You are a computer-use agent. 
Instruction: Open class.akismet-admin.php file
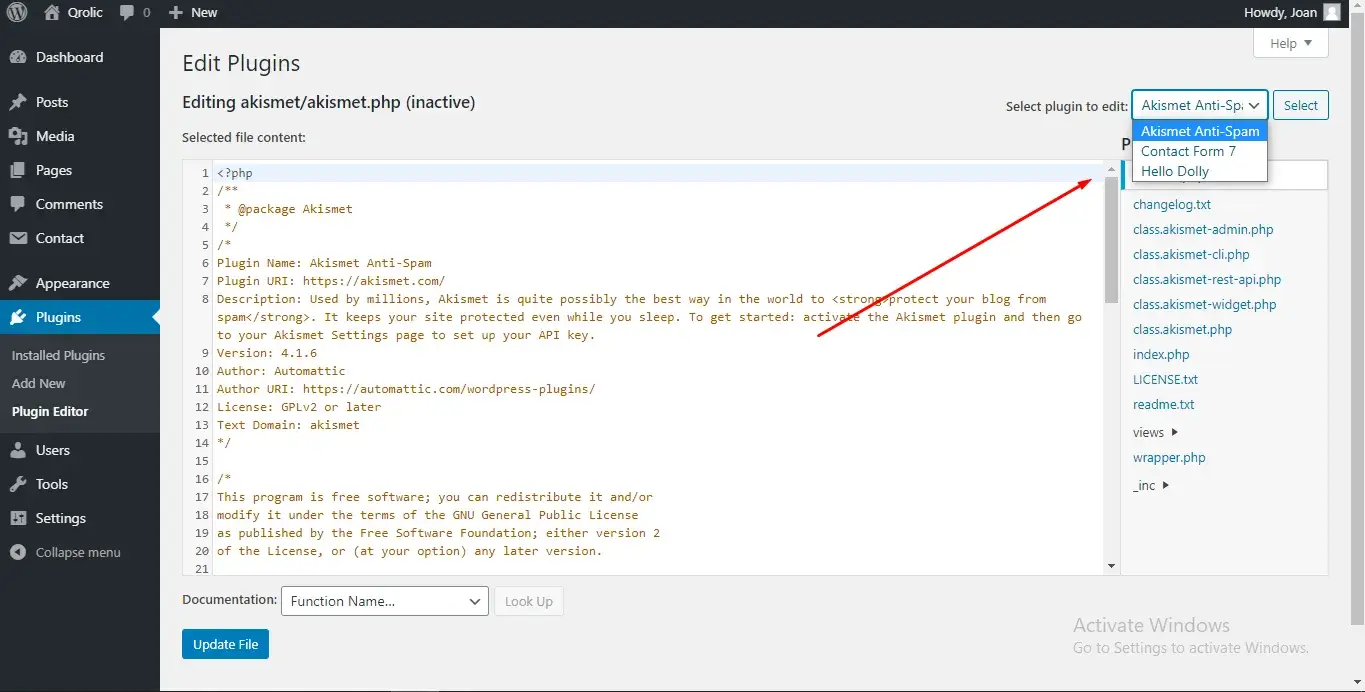[1203, 229]
